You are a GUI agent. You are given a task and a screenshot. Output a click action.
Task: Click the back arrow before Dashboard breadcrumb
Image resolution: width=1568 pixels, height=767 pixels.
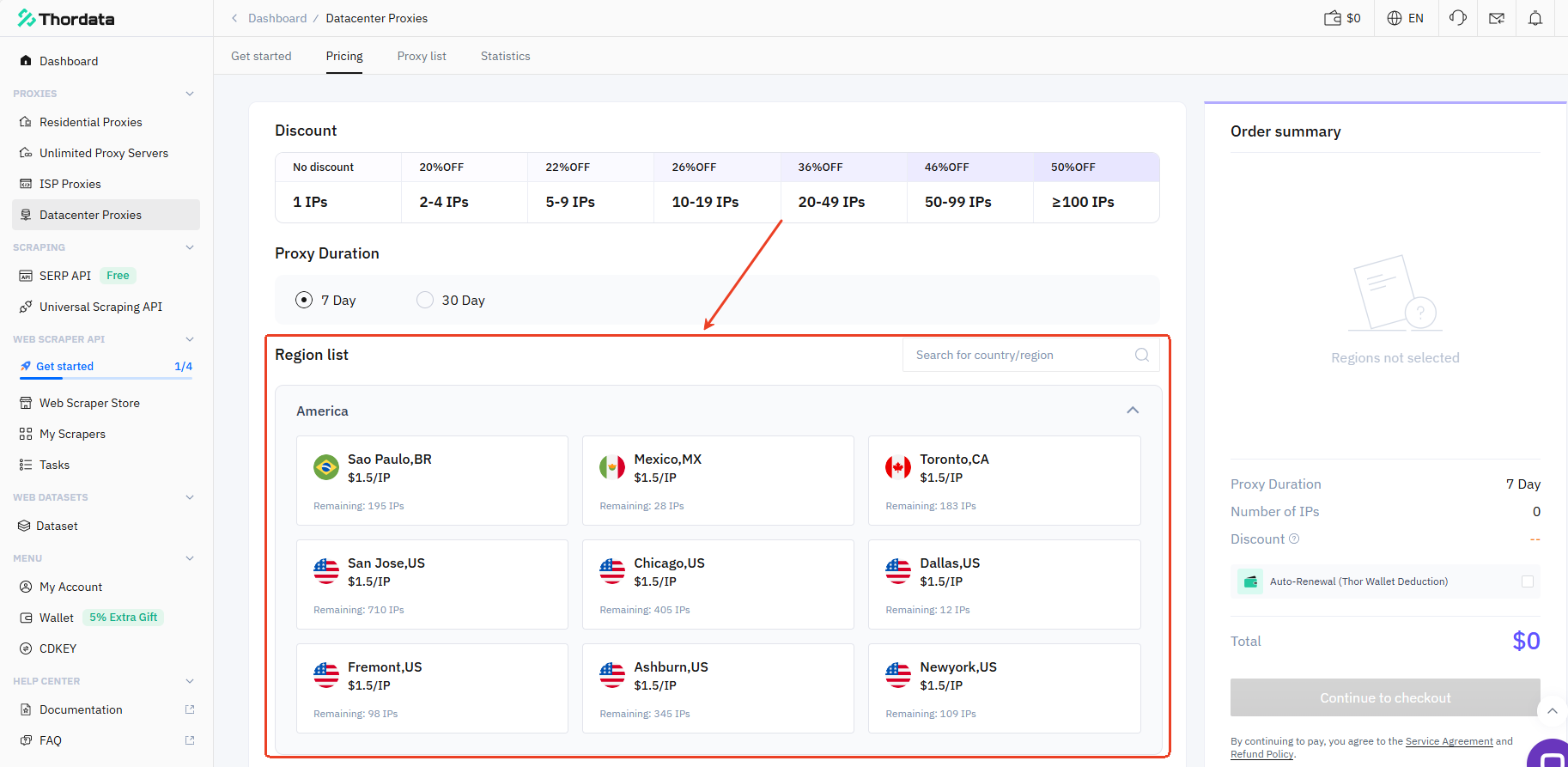coord(234,18)
